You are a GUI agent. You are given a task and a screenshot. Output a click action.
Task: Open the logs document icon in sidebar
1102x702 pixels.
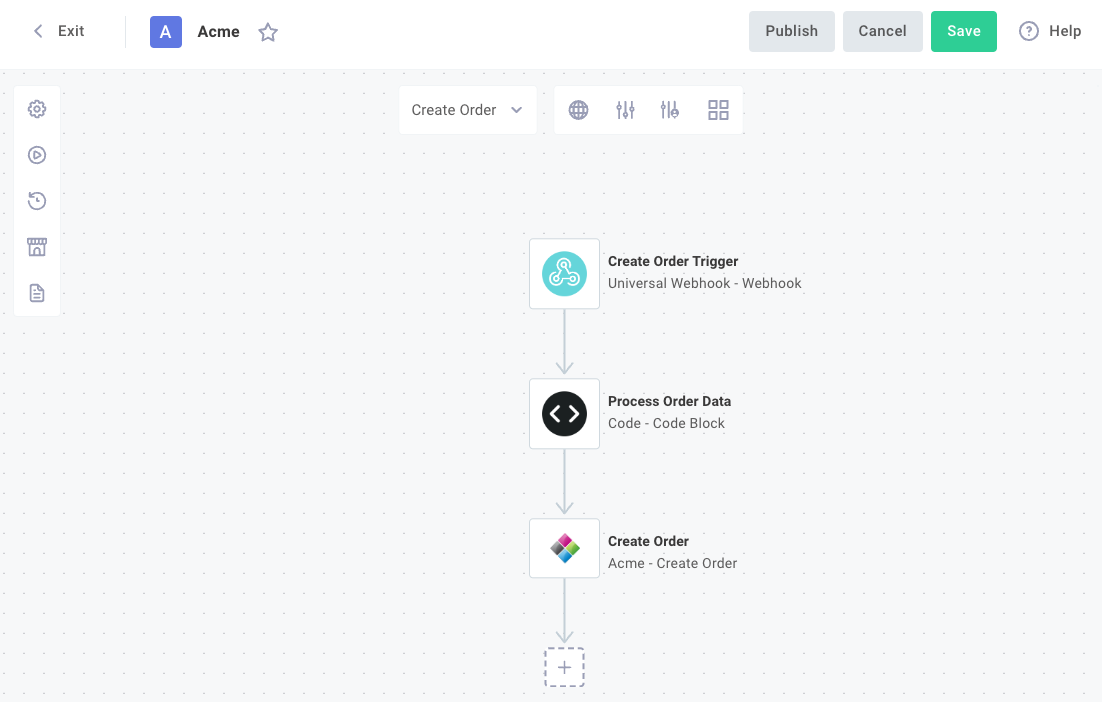coord(37,293)
